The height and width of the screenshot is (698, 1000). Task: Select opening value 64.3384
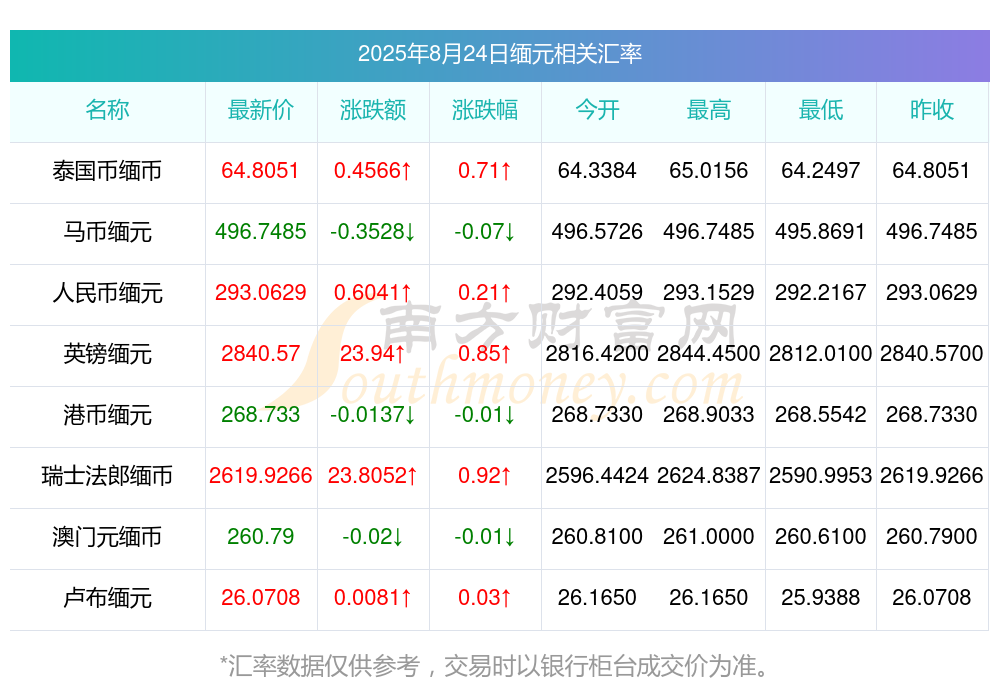[597, 170]
